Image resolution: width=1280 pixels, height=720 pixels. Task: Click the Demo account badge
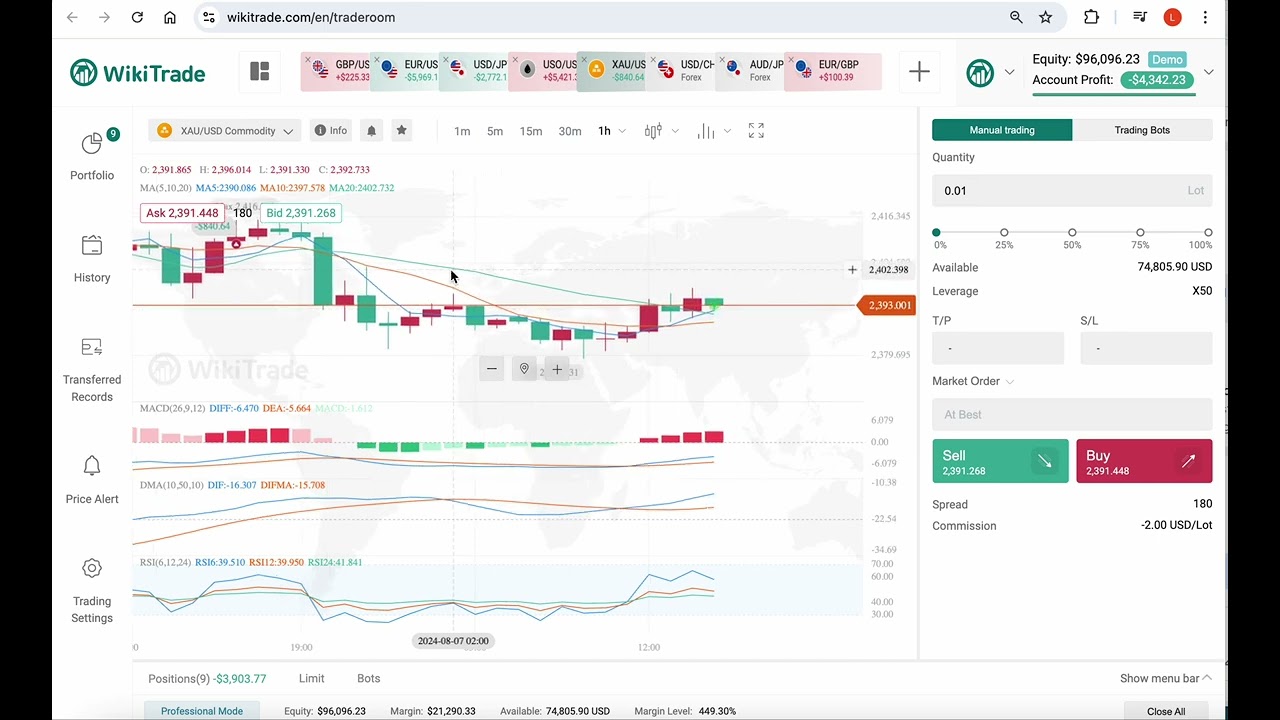coord(1167,59)
